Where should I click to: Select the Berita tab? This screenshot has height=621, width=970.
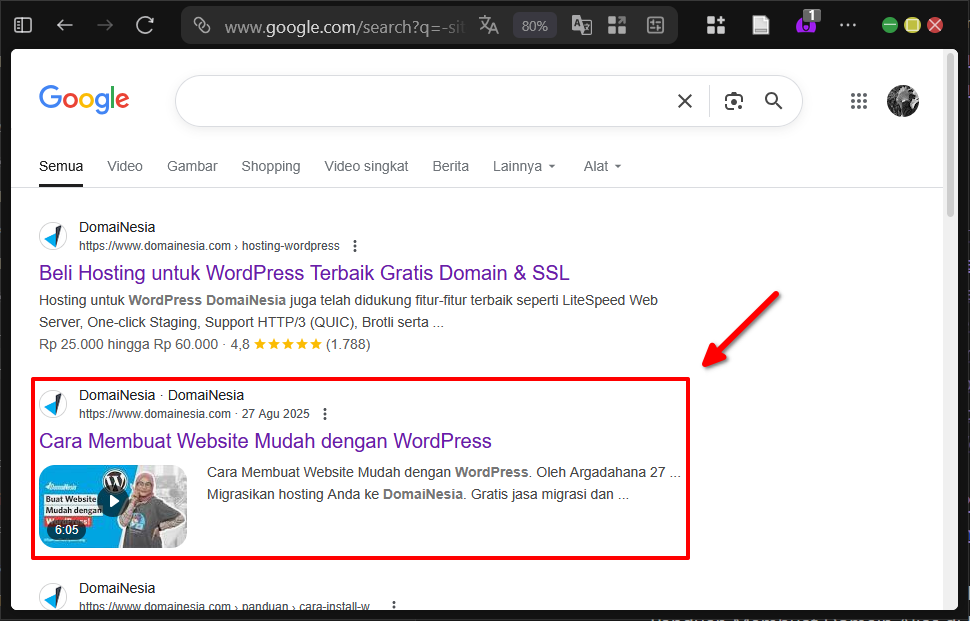click(450, 166)
